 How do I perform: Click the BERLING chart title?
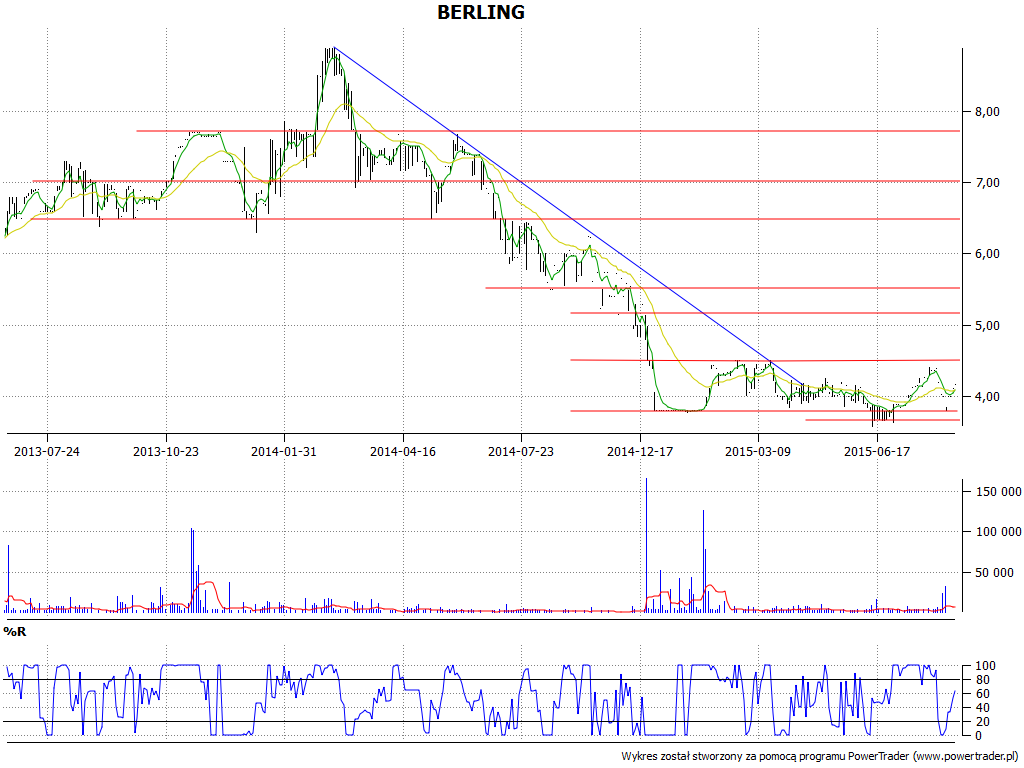481,12
